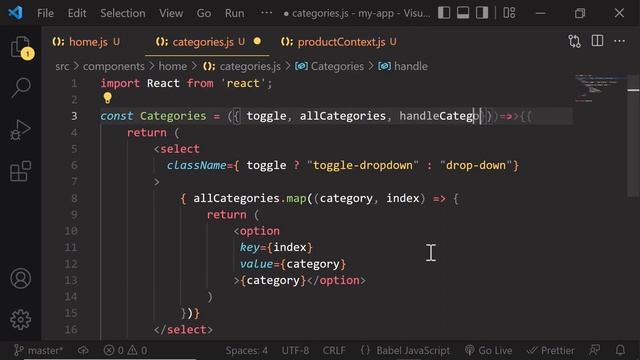Click Customize Layout icon in title bar
640x360 pixels.
point(509,13)
